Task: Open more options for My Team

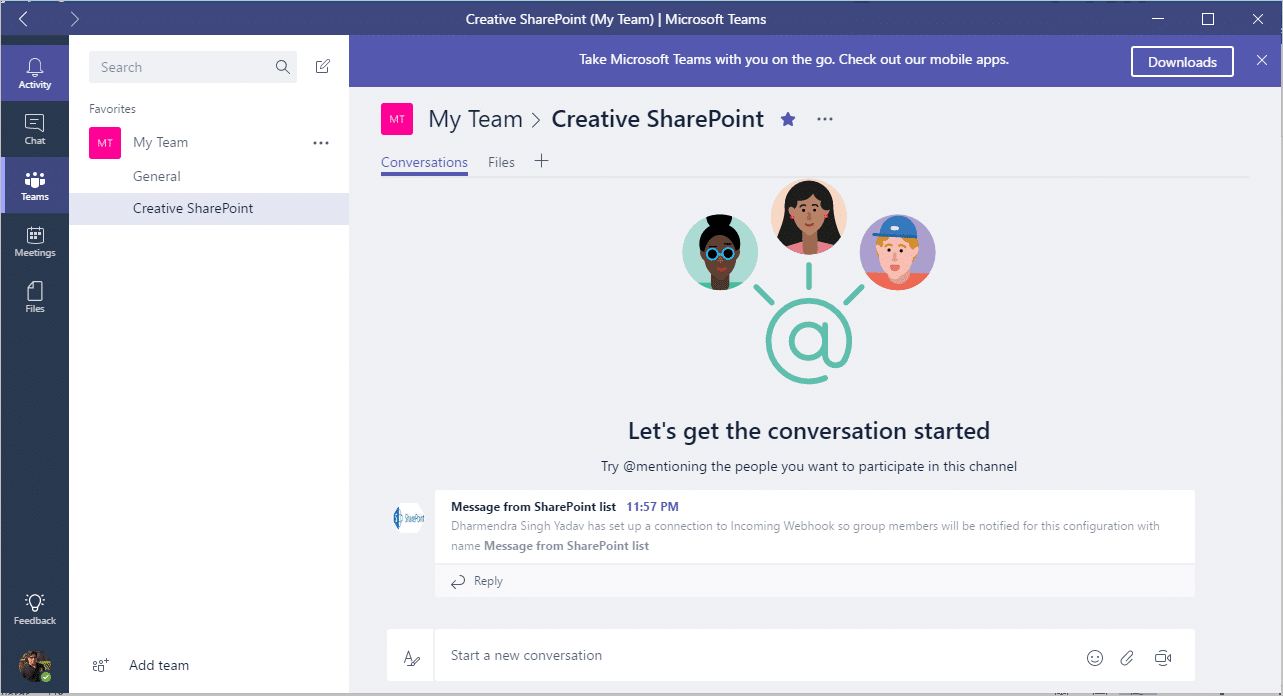Action: pyautogui.click(x=321, y=143)
